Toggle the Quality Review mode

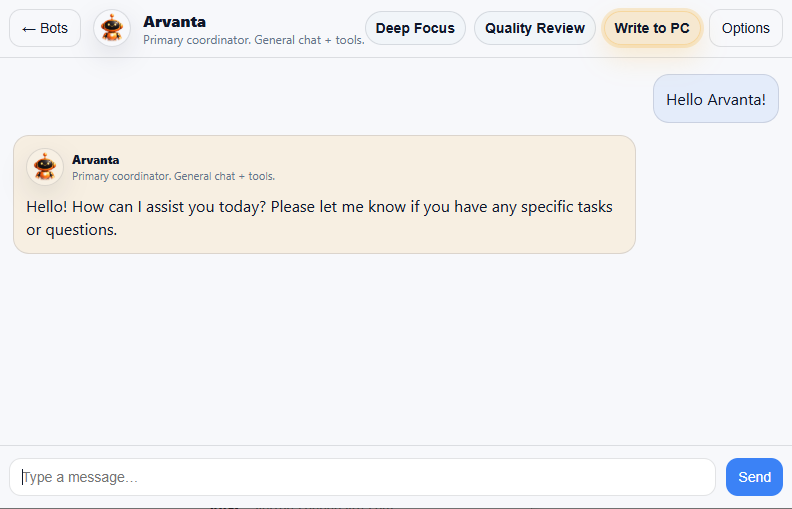(x=535, y=28)
